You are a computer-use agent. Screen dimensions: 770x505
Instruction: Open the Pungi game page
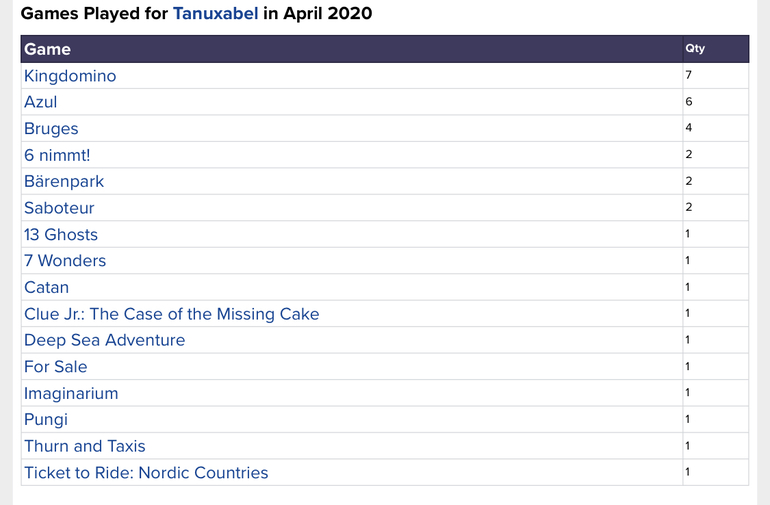click(x=46, y=420)
